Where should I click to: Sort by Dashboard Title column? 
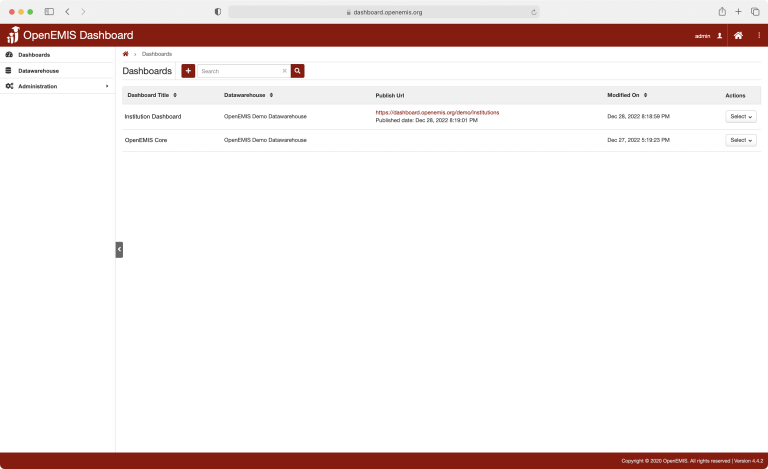pos(152,95)
